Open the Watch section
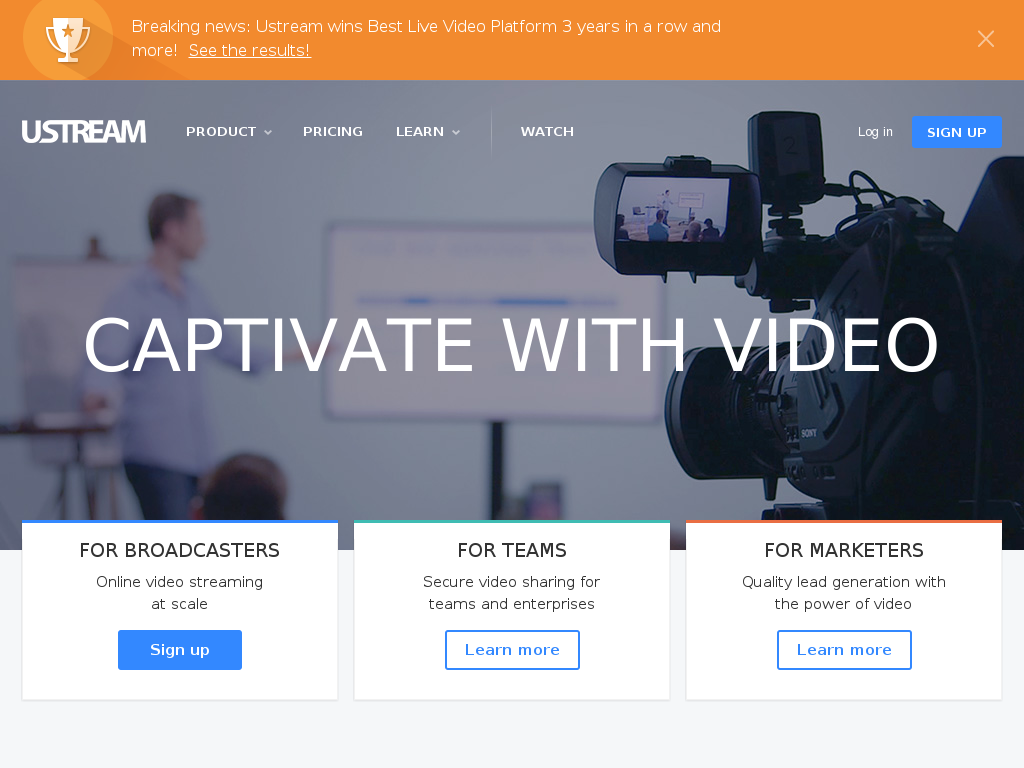Viewport: 1024px width, 768px height. pos(547,131)
